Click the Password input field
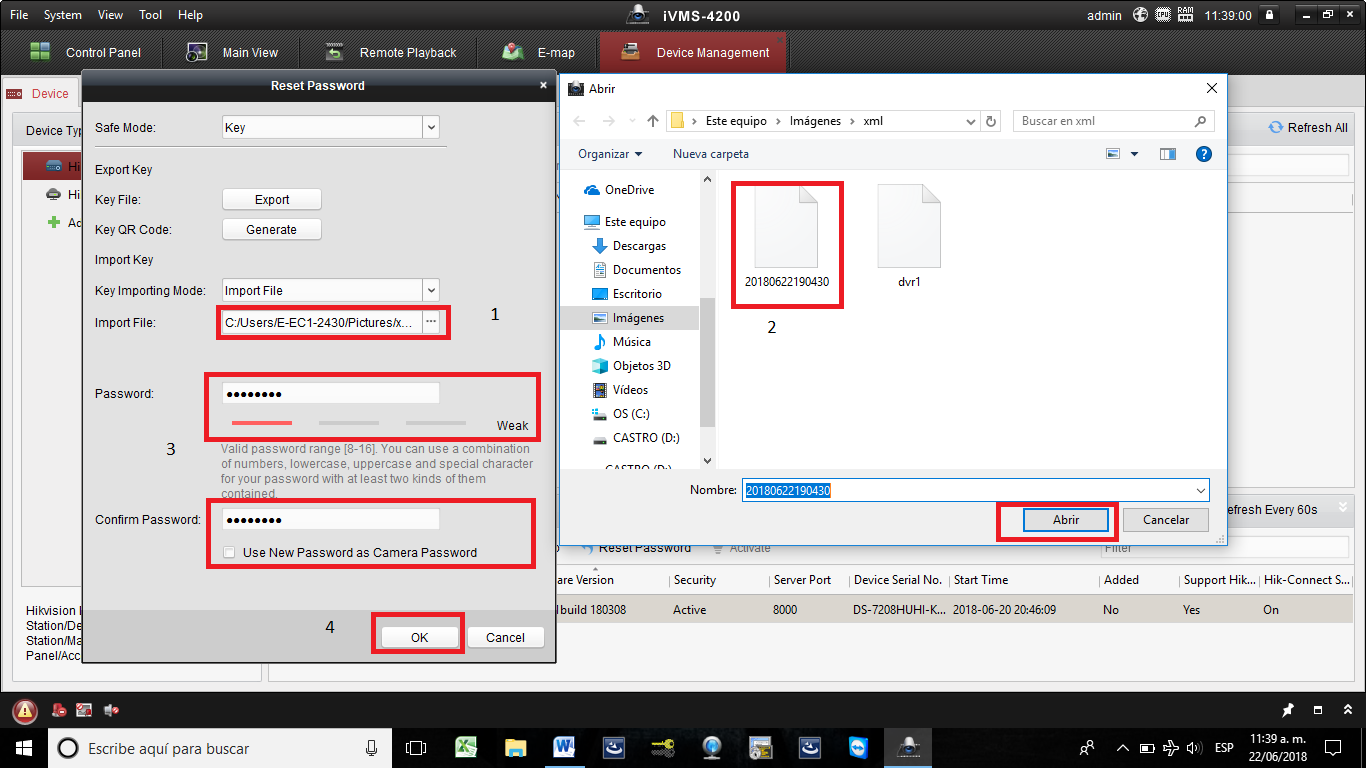 click(330, 393)
